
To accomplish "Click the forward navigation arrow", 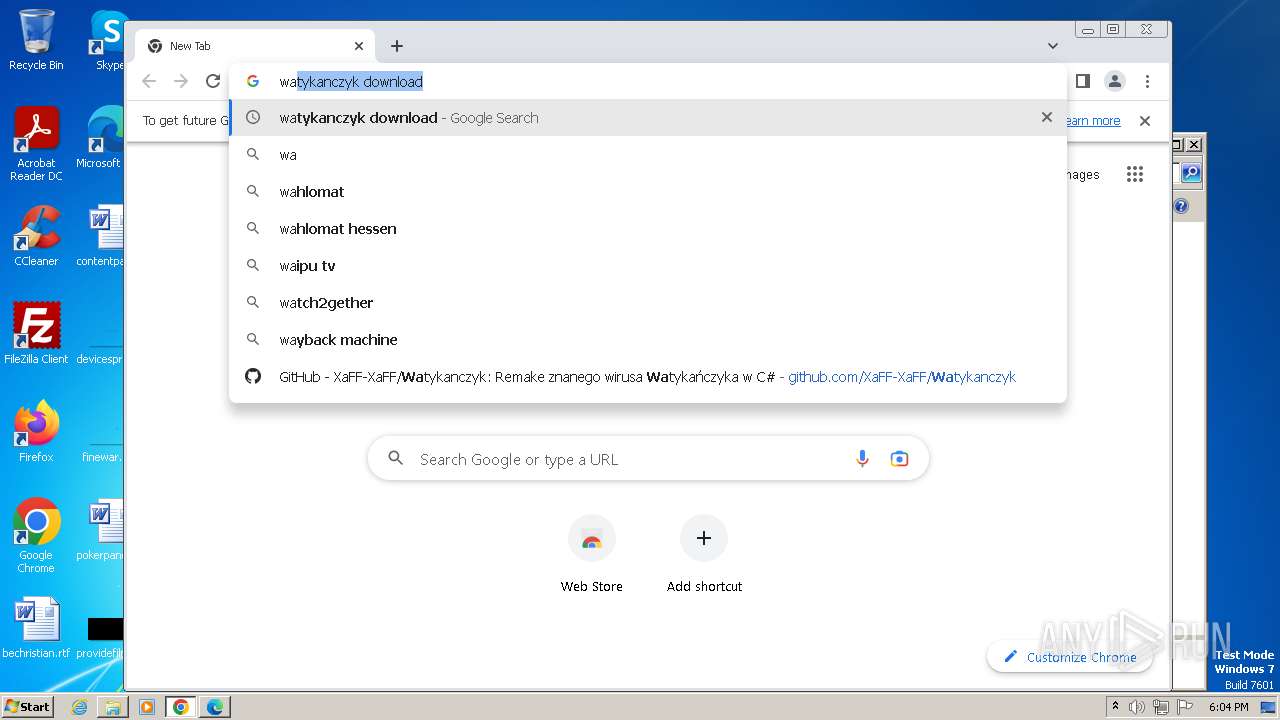I will (x=181, y=81).
